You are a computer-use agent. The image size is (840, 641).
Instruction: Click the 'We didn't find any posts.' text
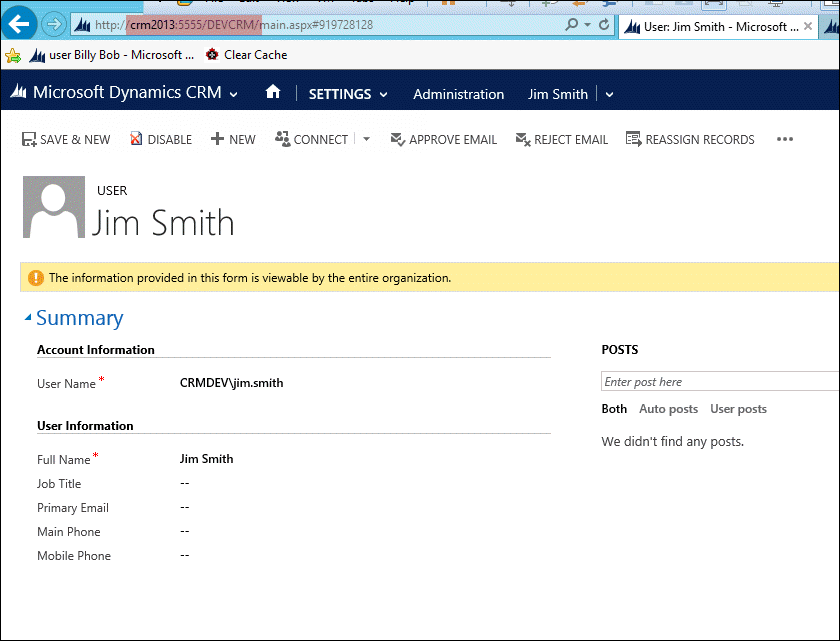coord(672,442)
